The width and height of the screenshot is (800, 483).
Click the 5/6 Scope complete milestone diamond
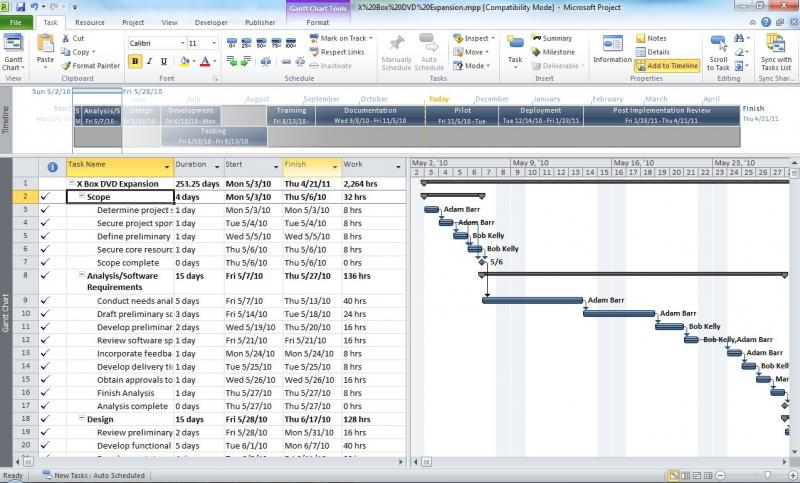coord(482,262)
